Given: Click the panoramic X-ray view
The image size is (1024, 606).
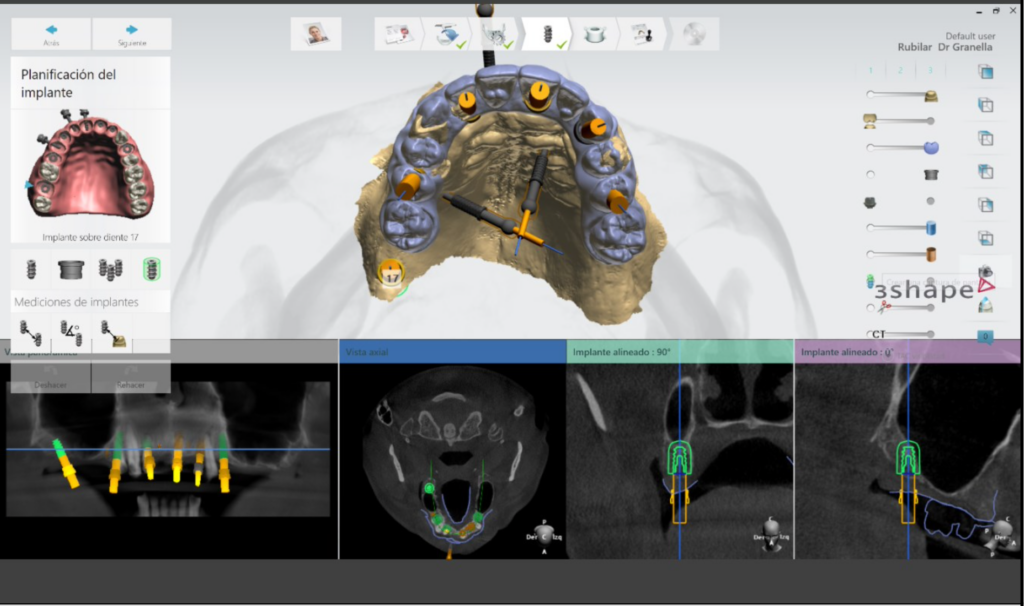Looking at the screenshot, I should 168,449.
